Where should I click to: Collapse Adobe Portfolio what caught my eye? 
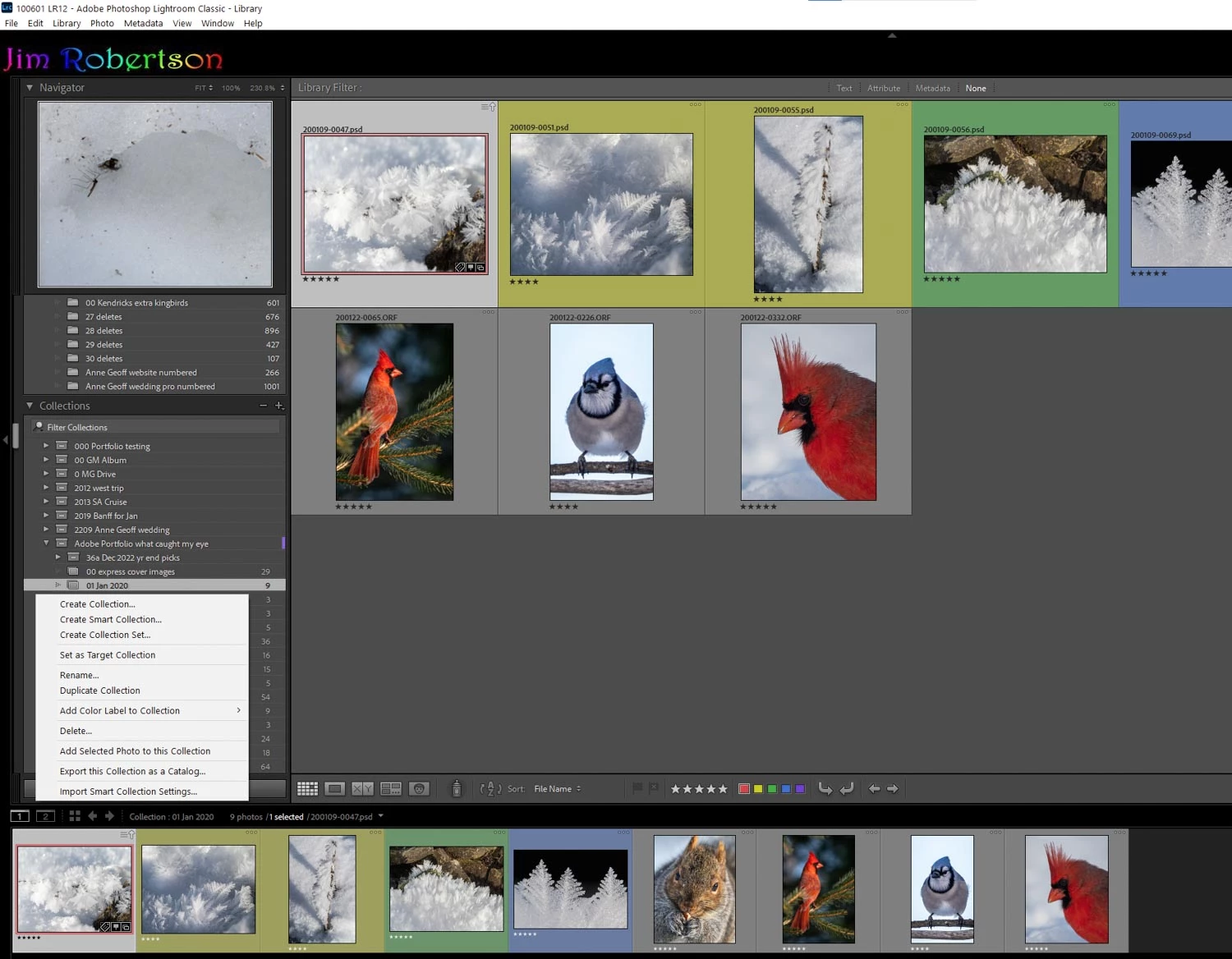46,544
